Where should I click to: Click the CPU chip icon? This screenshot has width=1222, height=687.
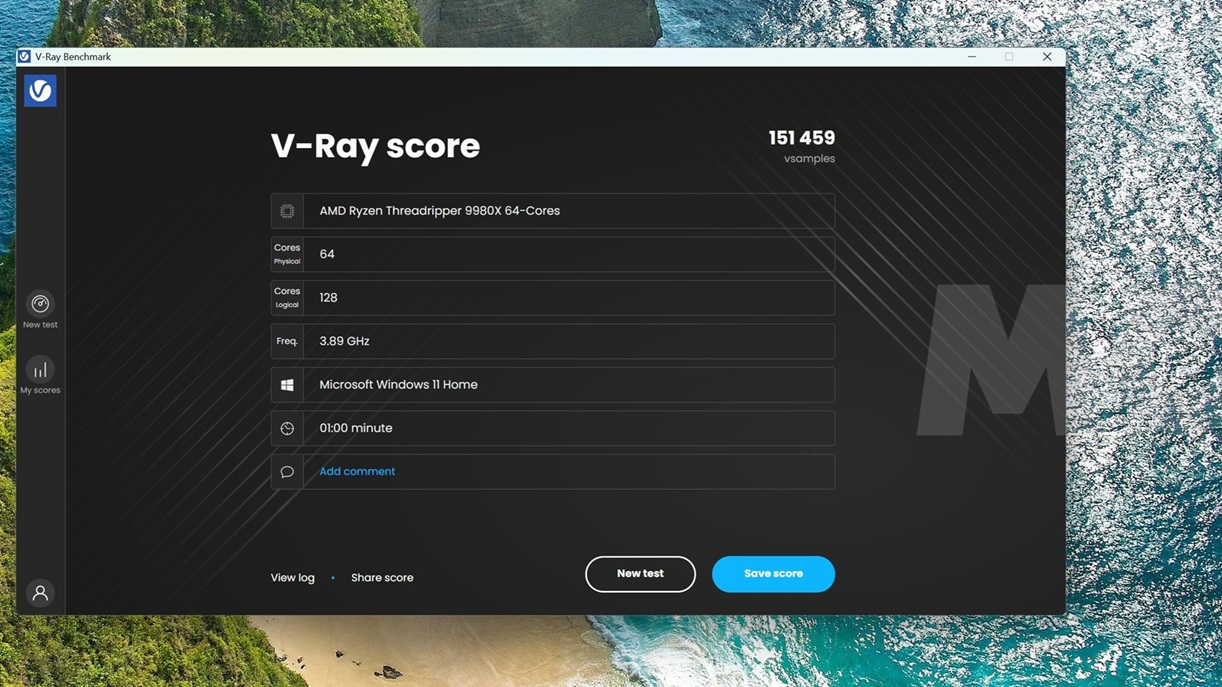tap(287, 211)
